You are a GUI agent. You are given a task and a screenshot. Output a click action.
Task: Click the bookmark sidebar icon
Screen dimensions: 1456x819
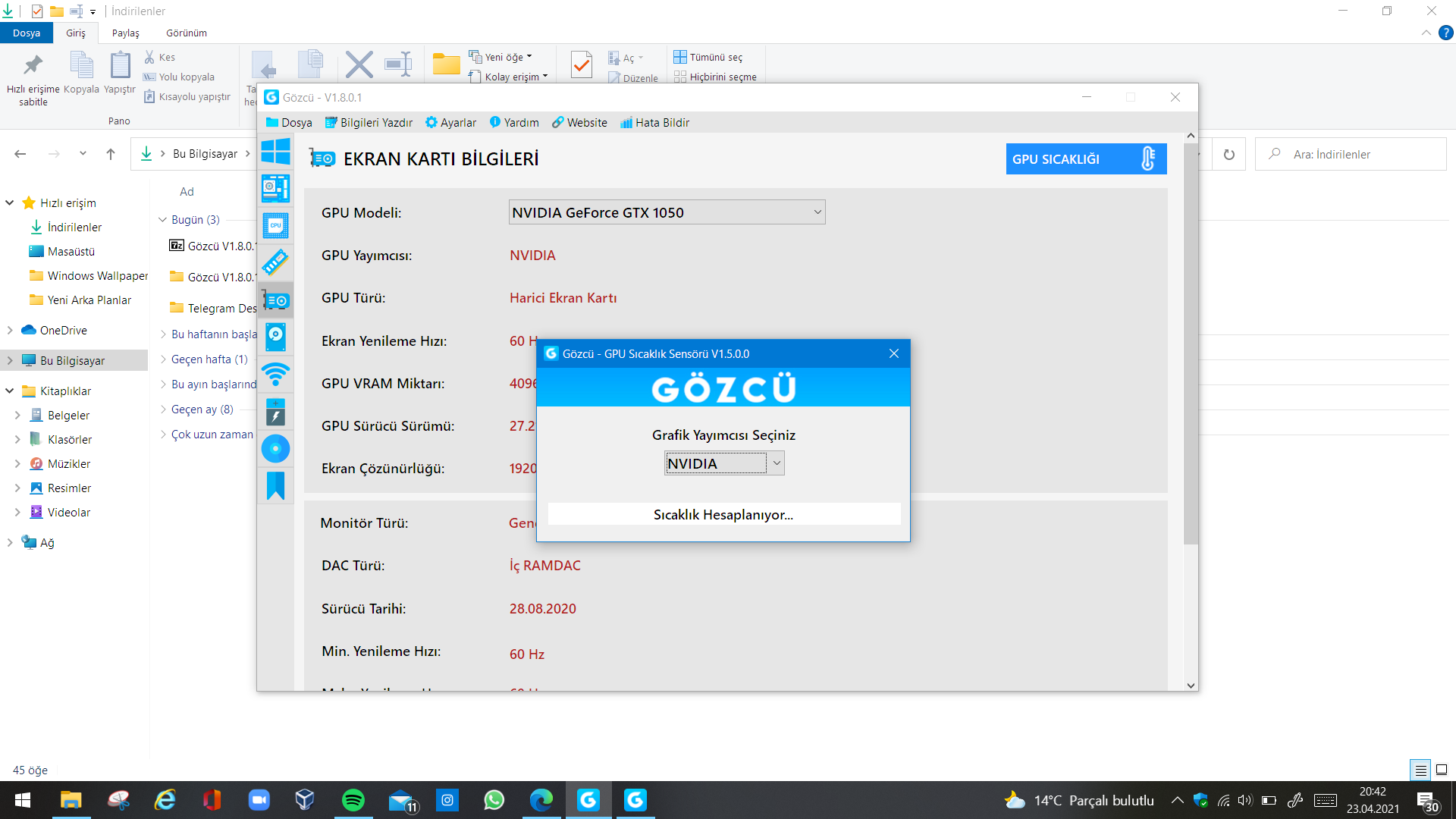[275, 485]
